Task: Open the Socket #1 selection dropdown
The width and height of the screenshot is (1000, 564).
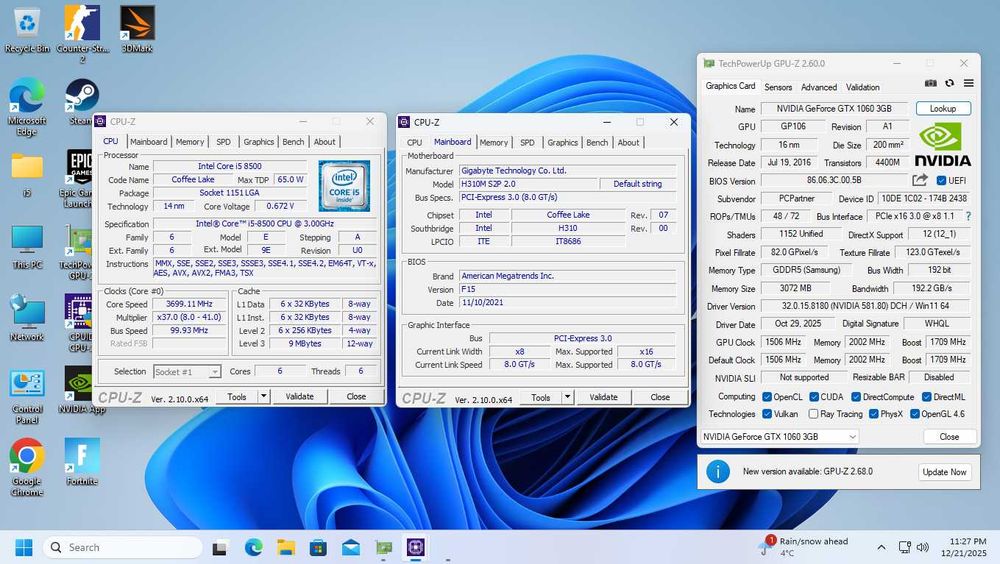Action: [x=187, y=371]
